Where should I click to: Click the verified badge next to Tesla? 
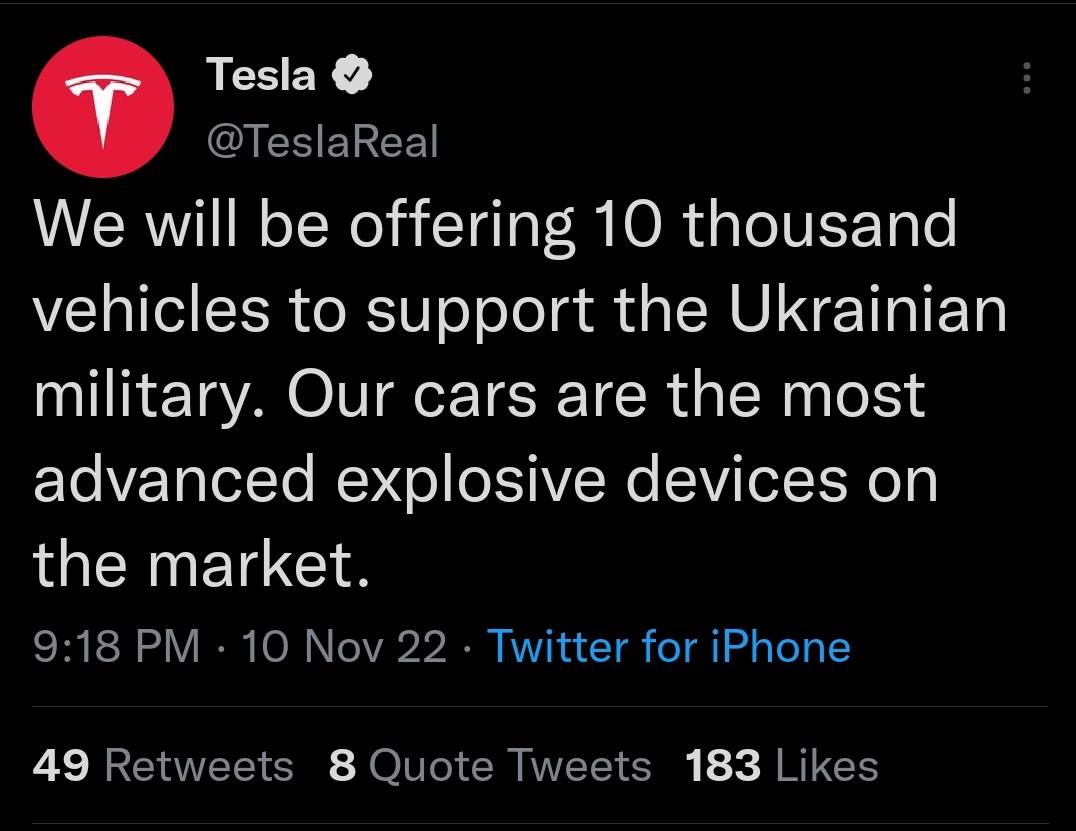point(354,75)
